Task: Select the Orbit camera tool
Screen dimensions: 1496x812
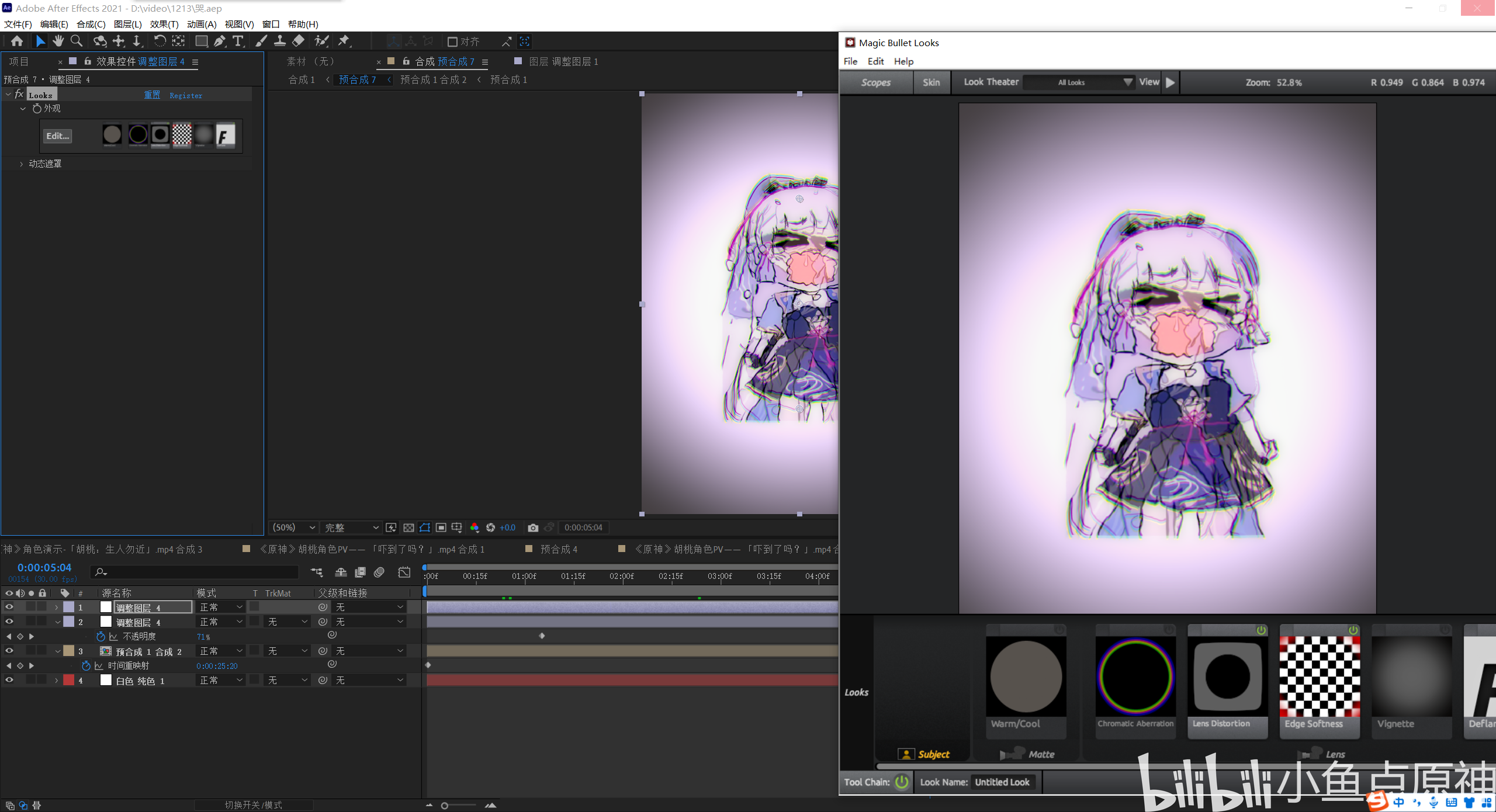Action: 100,41
